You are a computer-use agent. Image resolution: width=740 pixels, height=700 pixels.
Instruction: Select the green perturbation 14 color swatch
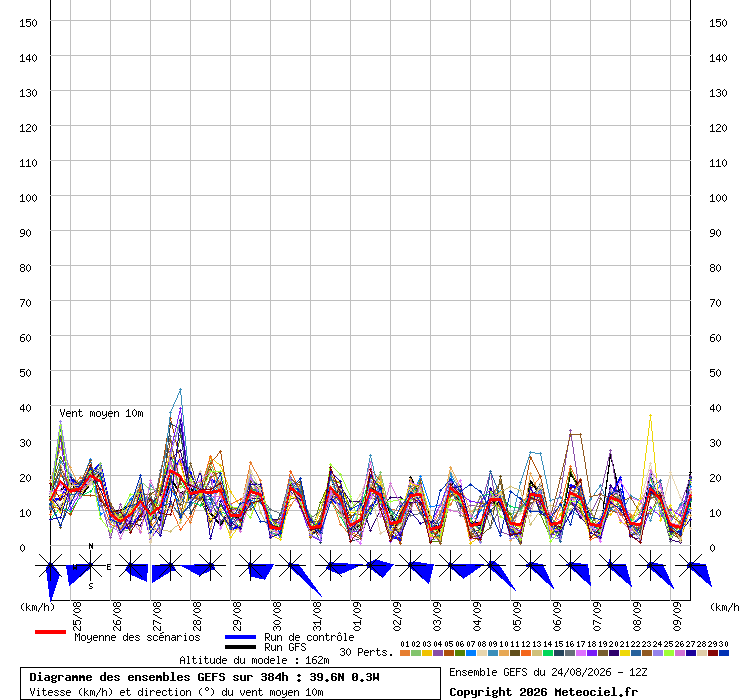pos(547,653)
